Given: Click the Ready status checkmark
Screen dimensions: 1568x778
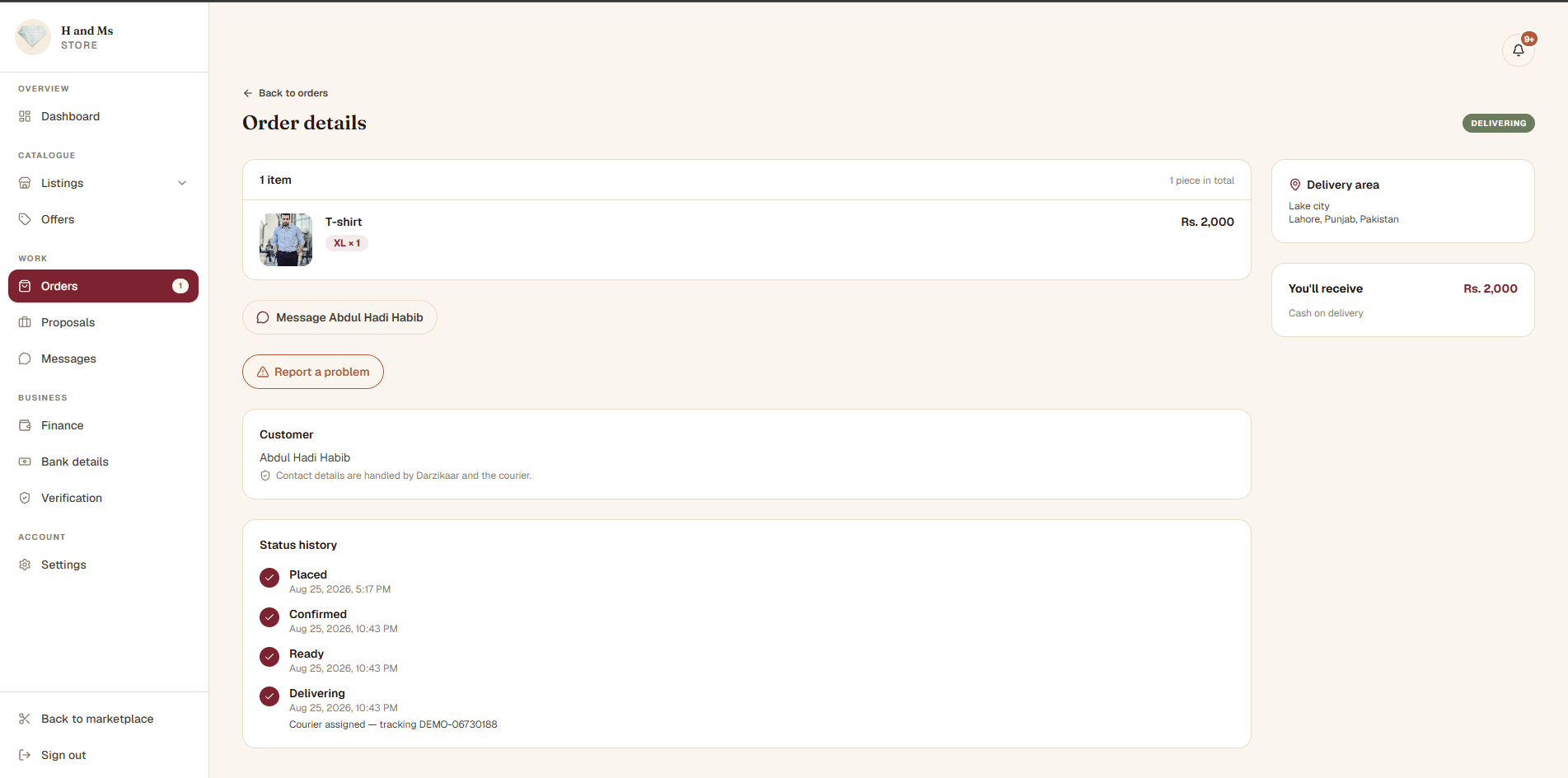Looking at the screenshot, I should coord(269,657).
